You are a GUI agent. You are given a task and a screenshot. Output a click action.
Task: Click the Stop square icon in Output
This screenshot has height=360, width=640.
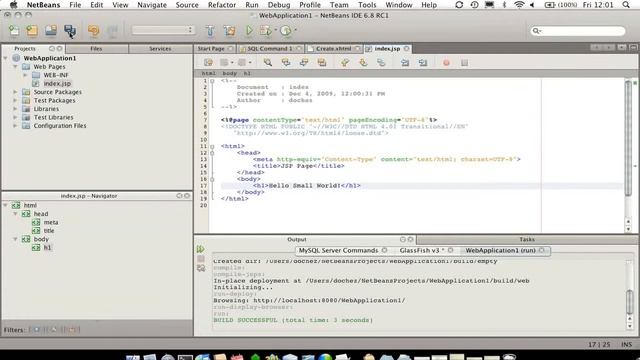(x=201, y=259)
